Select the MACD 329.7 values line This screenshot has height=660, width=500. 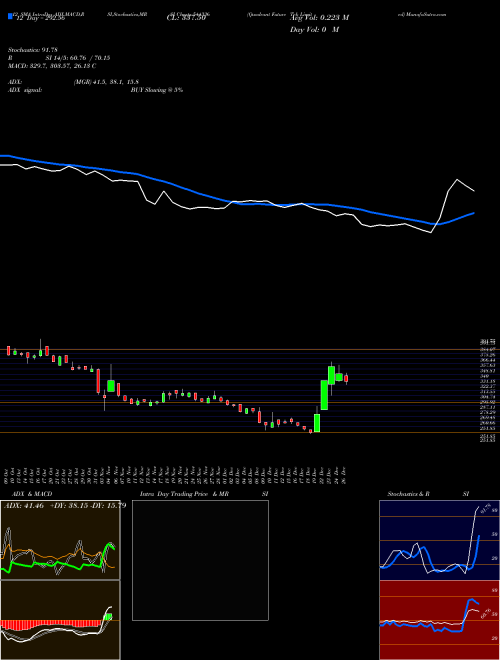click(x=52, y=66)
